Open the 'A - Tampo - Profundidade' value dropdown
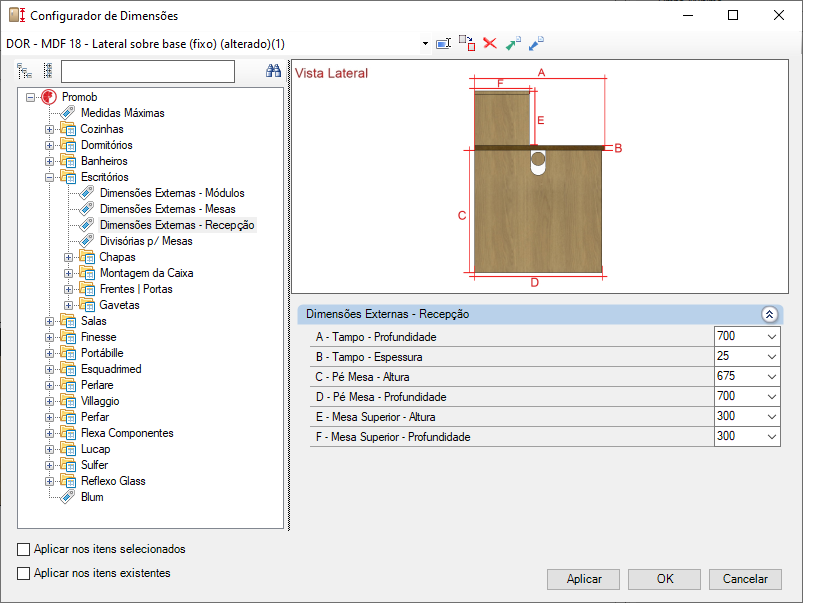819x603 pixels. pos(771,337)
